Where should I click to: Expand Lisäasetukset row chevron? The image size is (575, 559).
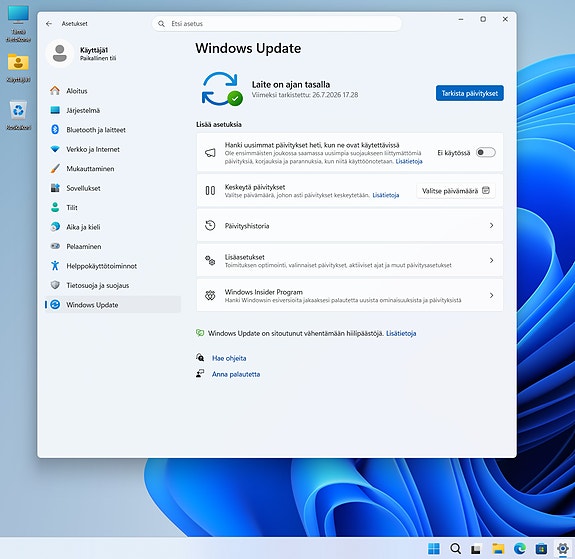pos(491,260)
